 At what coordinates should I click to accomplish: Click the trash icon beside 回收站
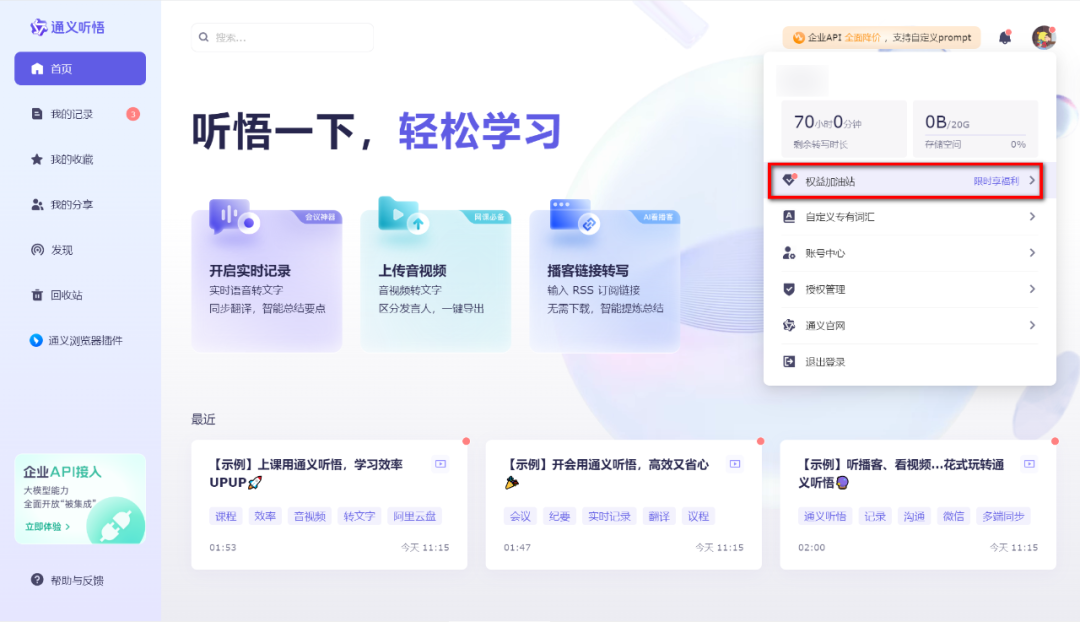(37, 295)
